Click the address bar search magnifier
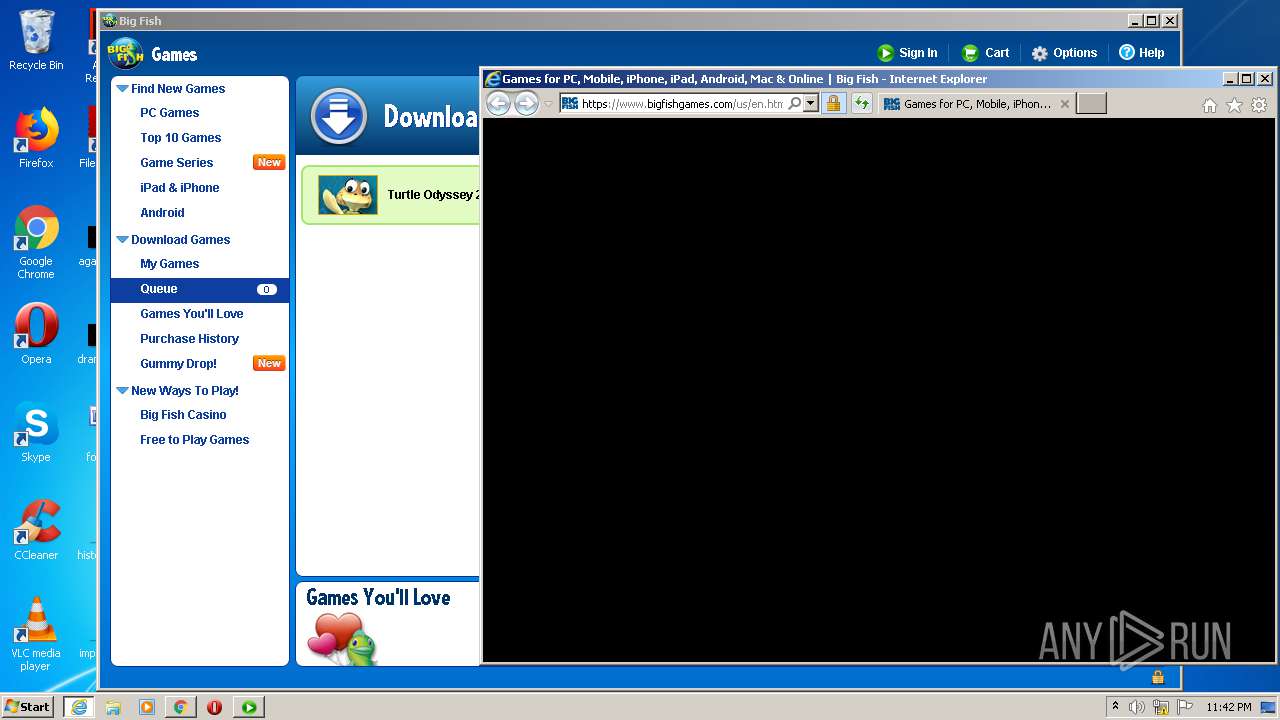 (794, 103)
